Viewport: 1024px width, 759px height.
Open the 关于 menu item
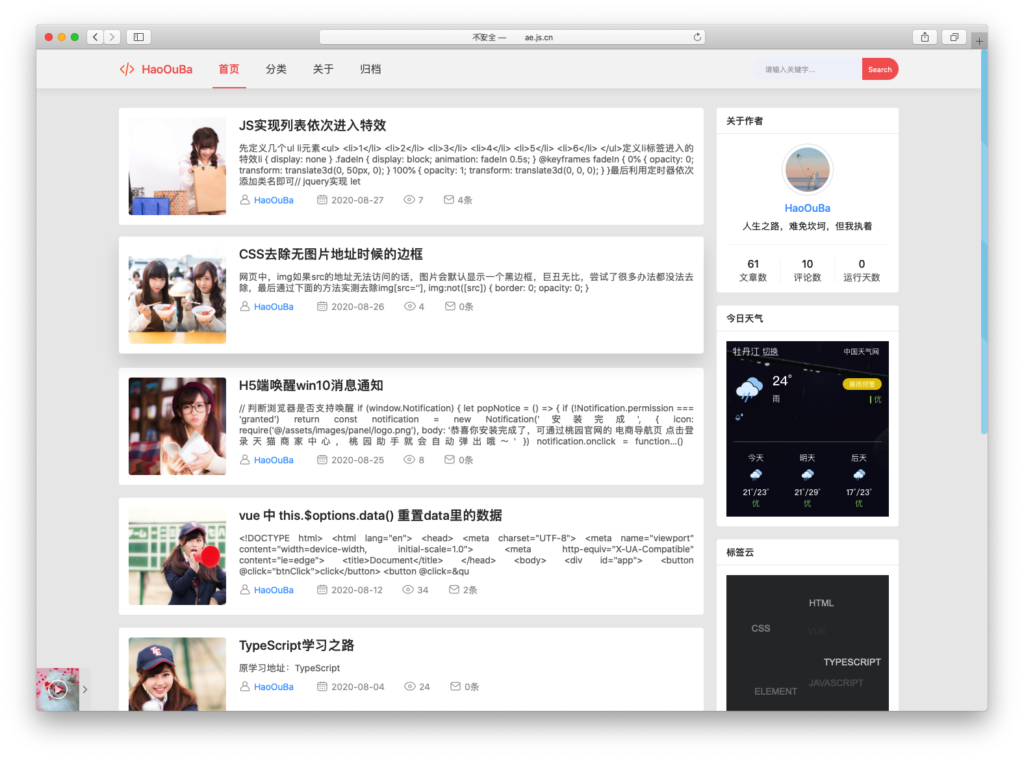322,69
